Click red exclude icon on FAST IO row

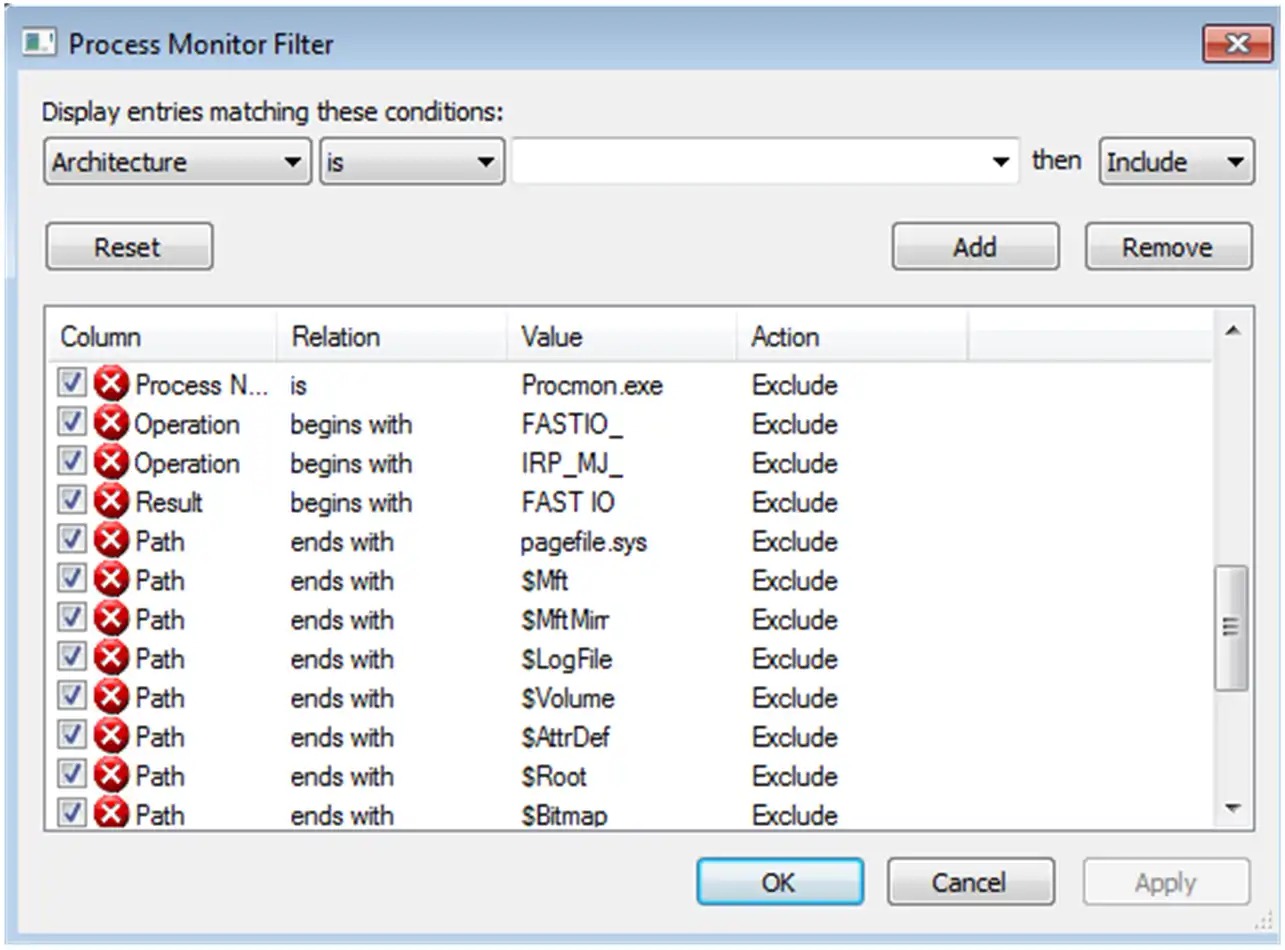tap(111, 502)
